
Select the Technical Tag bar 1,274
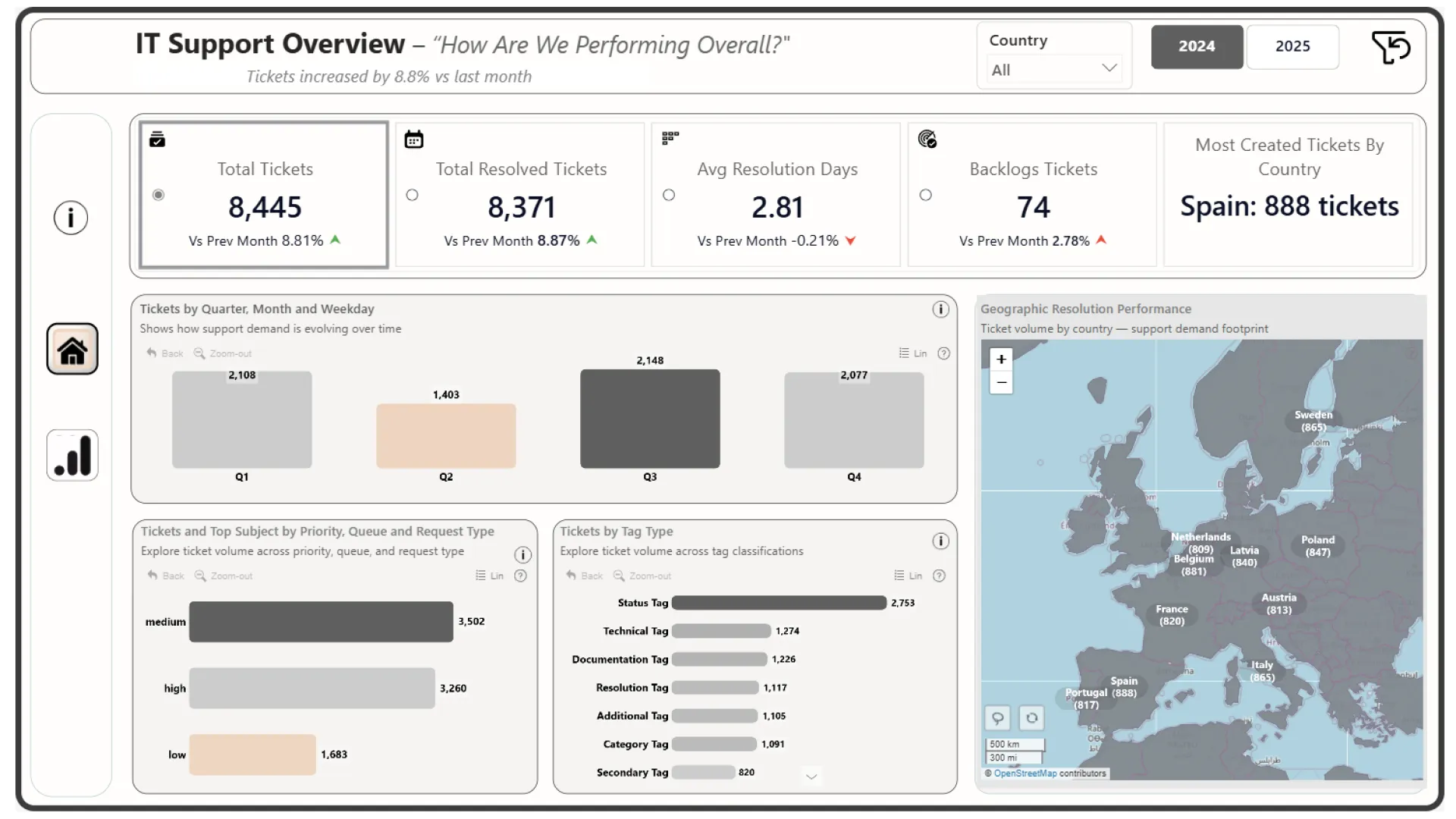click(x=721, y=631)
